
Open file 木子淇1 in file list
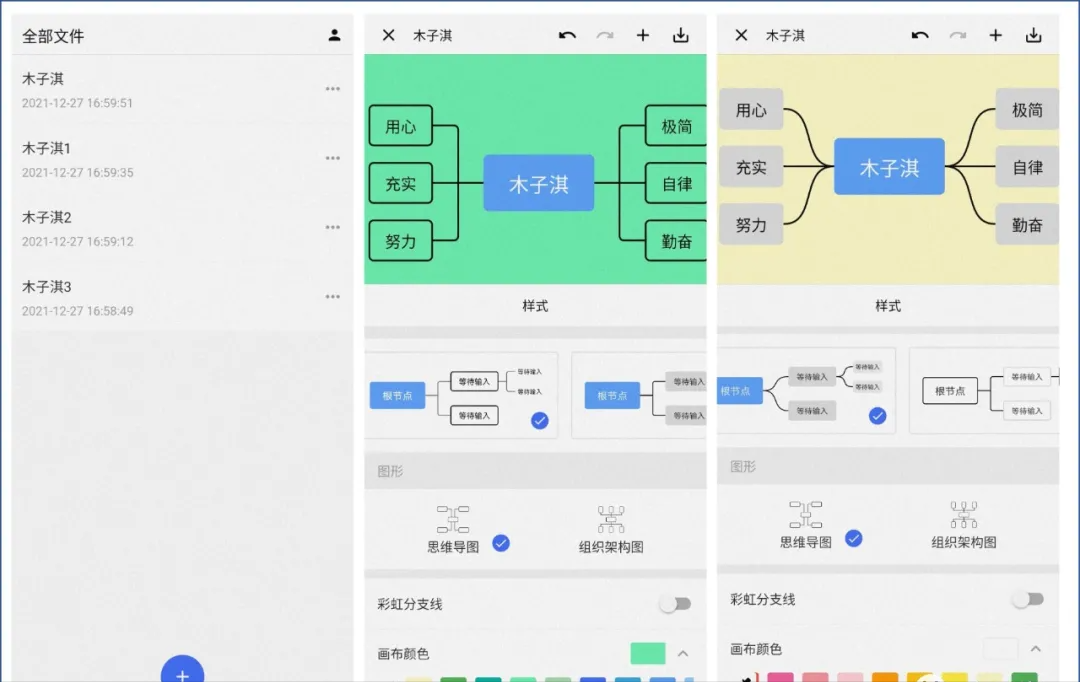point(182,159)
